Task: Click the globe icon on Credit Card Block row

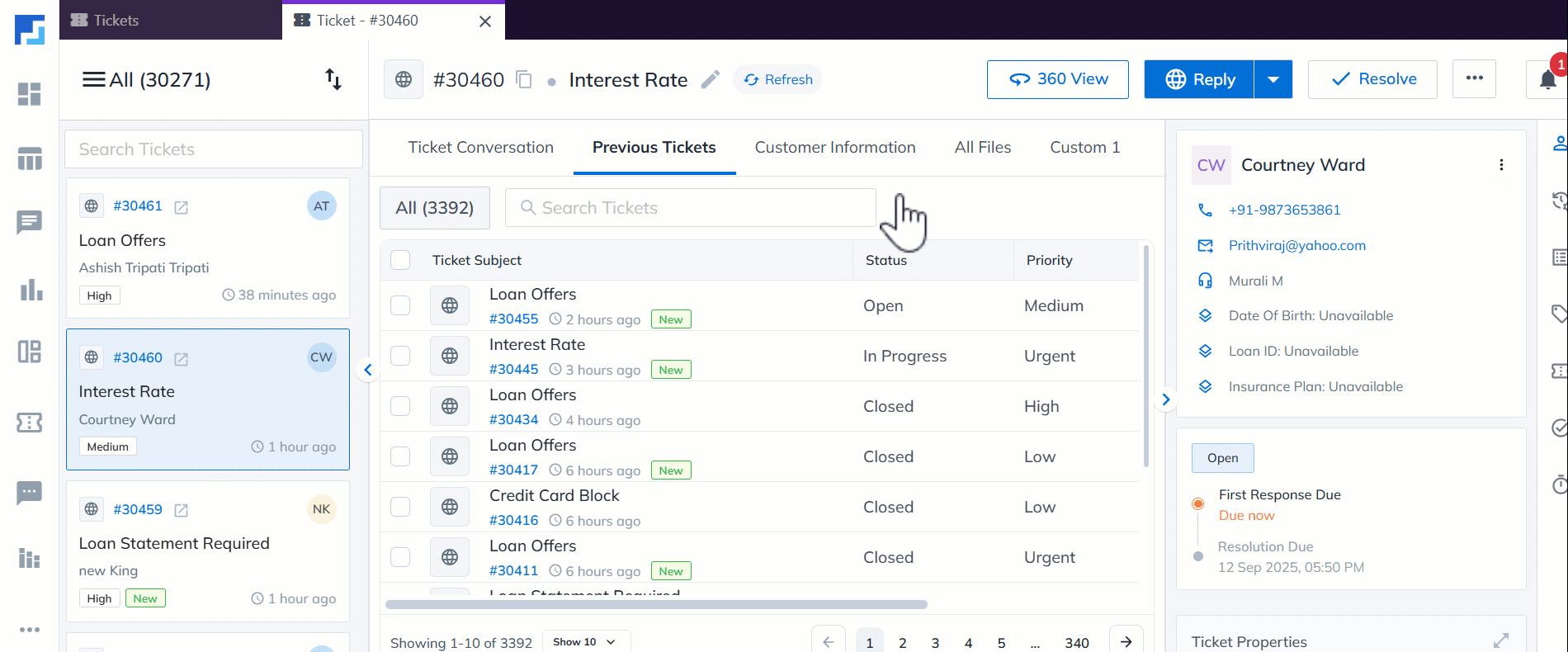Action: coord(450,507)
